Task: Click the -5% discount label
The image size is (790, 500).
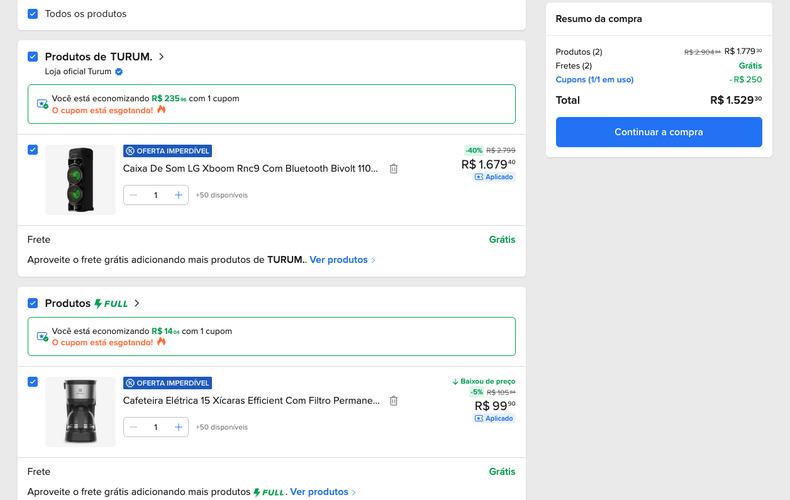Action: tap(477, 392)
